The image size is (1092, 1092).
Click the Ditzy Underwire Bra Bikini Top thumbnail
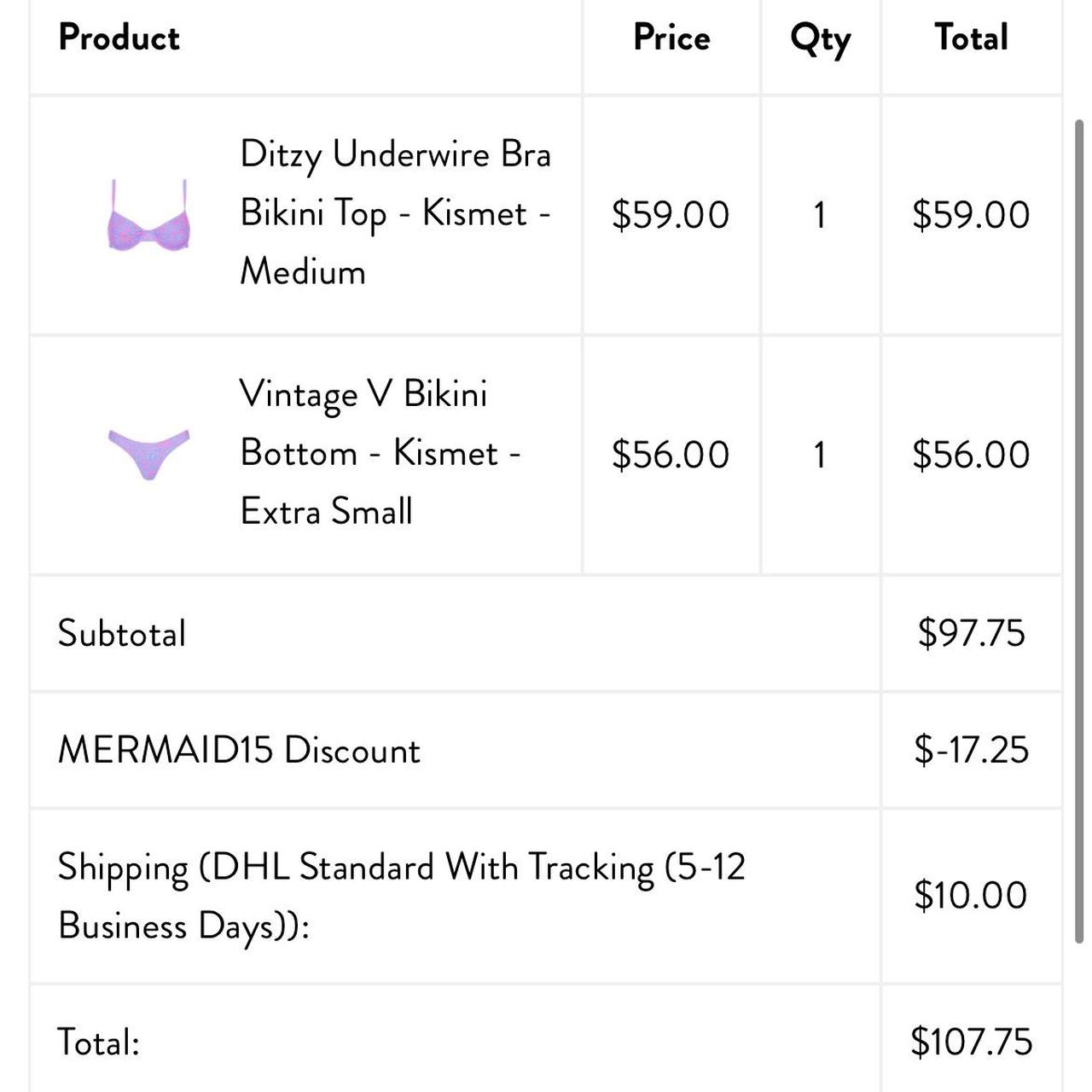(148, 216)
